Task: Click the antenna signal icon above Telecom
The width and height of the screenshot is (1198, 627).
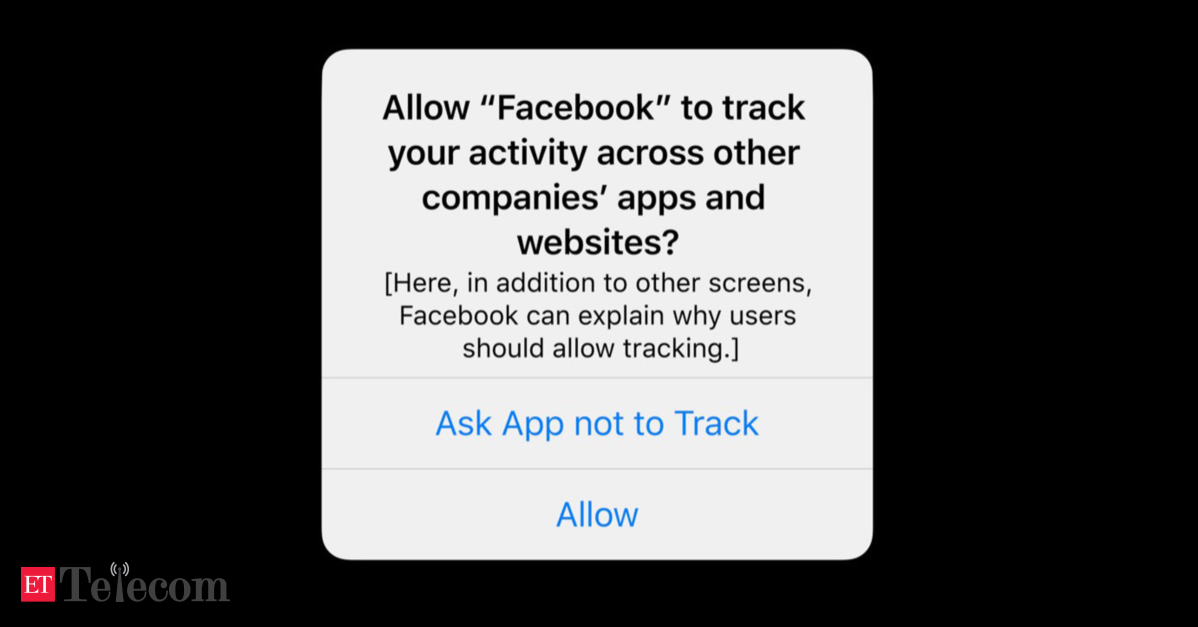Action: tap(120, 569)
